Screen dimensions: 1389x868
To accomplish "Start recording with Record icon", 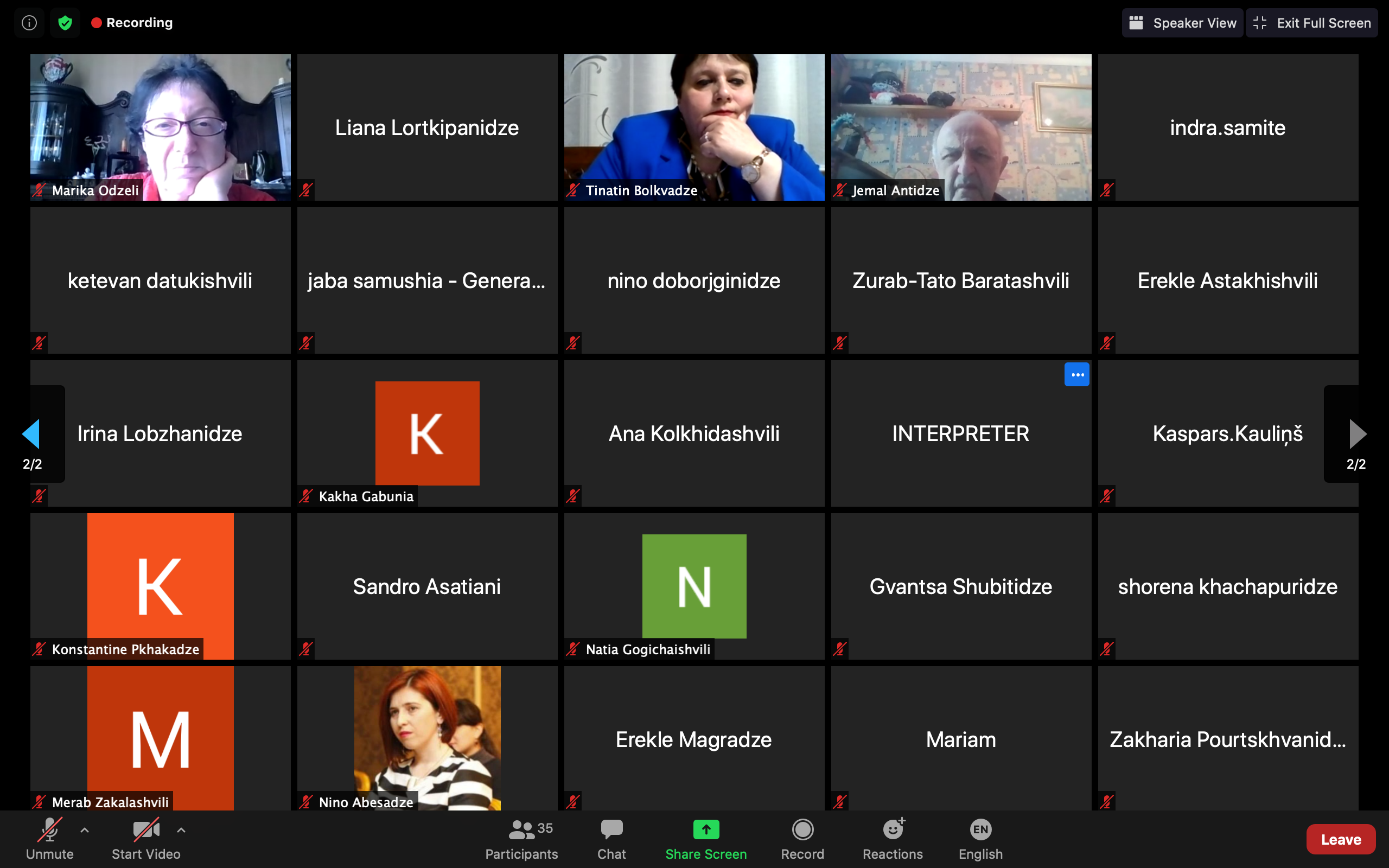I will pos(802,829).
